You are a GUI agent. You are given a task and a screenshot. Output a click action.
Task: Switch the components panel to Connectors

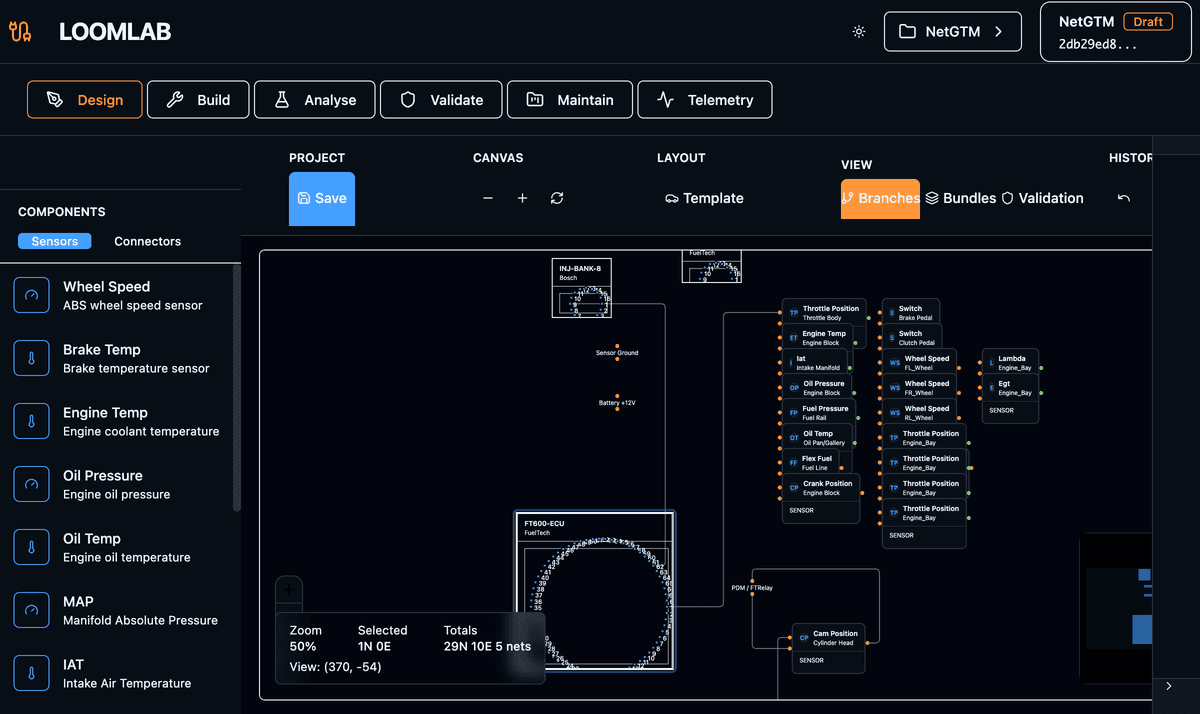point(147,241)
